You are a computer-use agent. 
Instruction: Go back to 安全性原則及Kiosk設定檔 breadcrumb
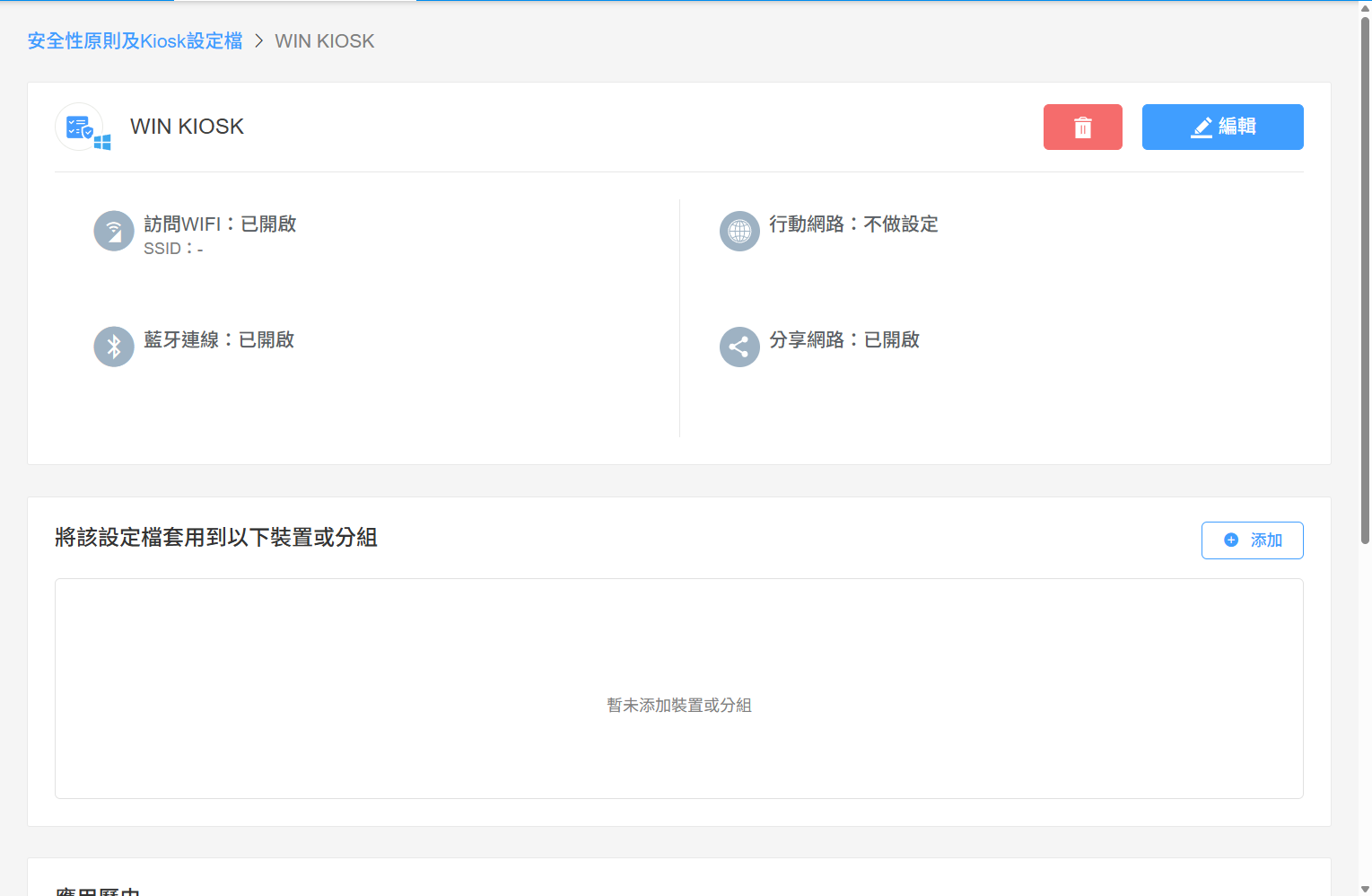(135, 41)
